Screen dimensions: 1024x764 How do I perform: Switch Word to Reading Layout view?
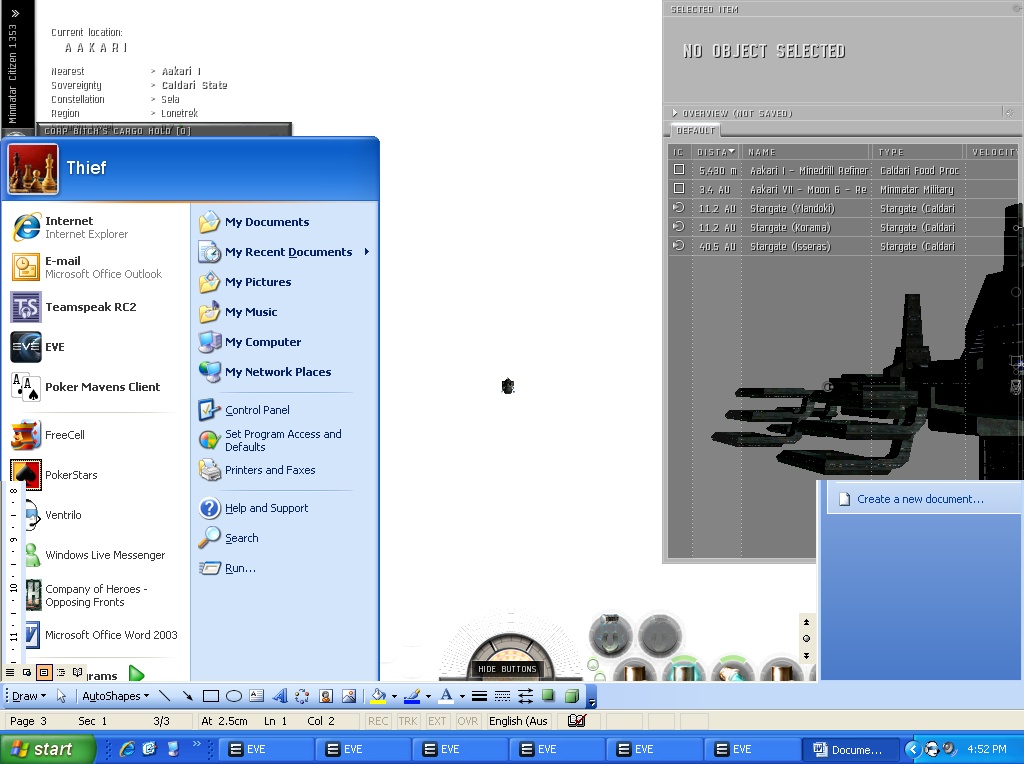[x=78, y=672]
